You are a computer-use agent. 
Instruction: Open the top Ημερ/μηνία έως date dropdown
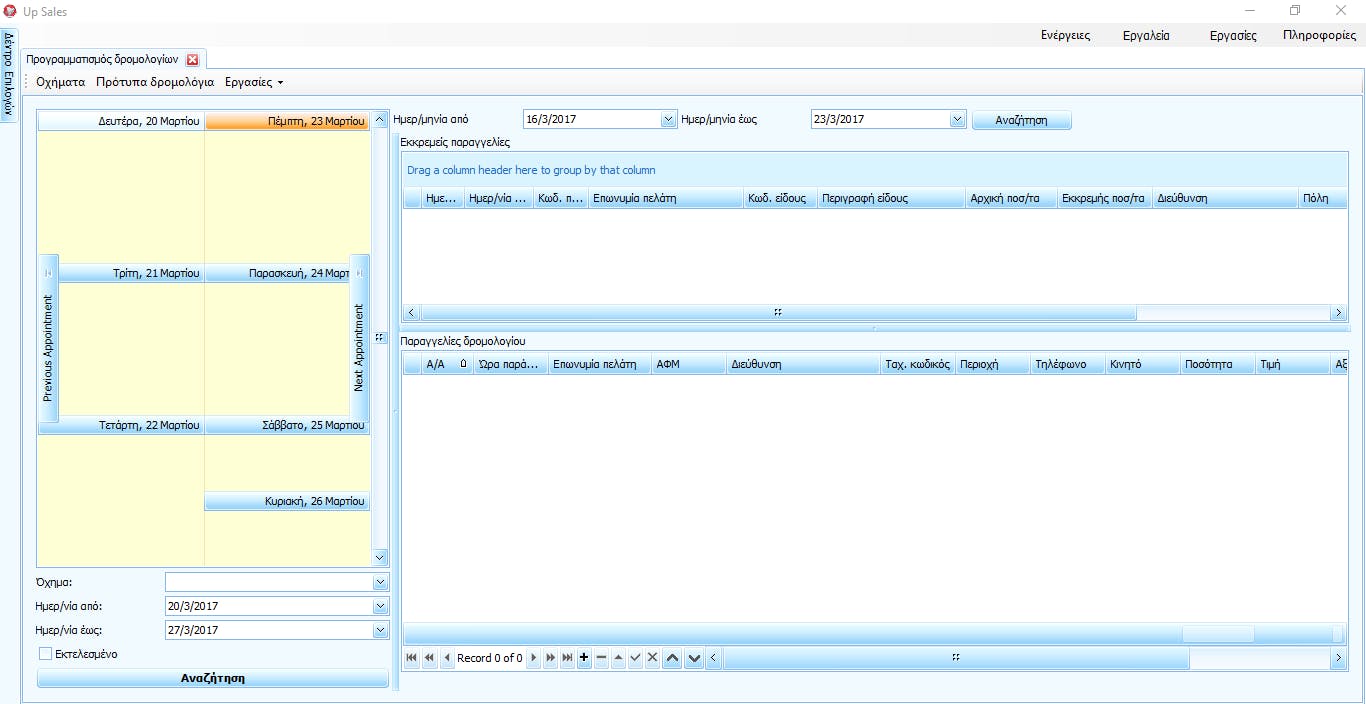click(957, 120)
